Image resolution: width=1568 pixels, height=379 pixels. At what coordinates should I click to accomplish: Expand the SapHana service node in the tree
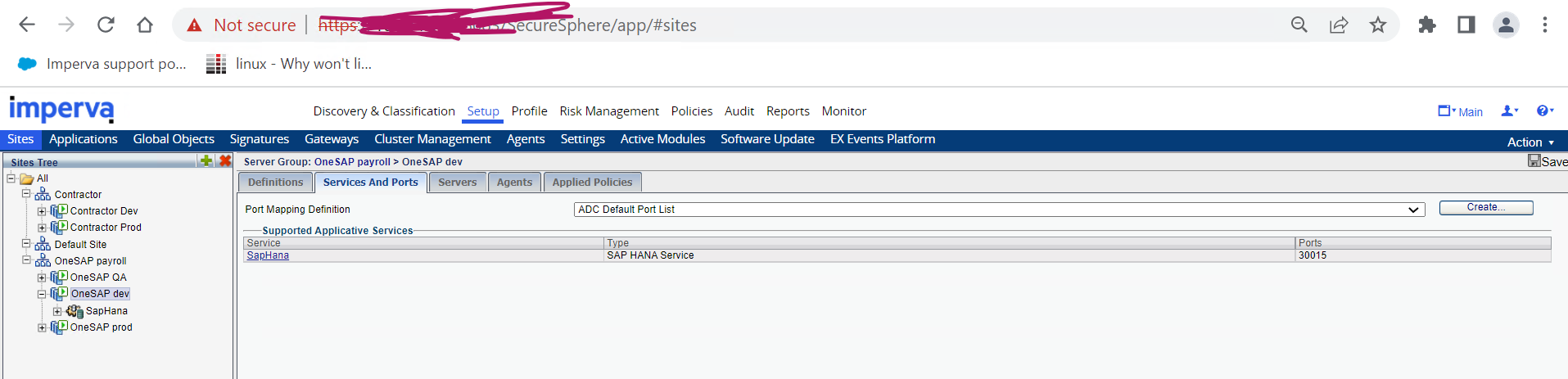click(57, 311)
